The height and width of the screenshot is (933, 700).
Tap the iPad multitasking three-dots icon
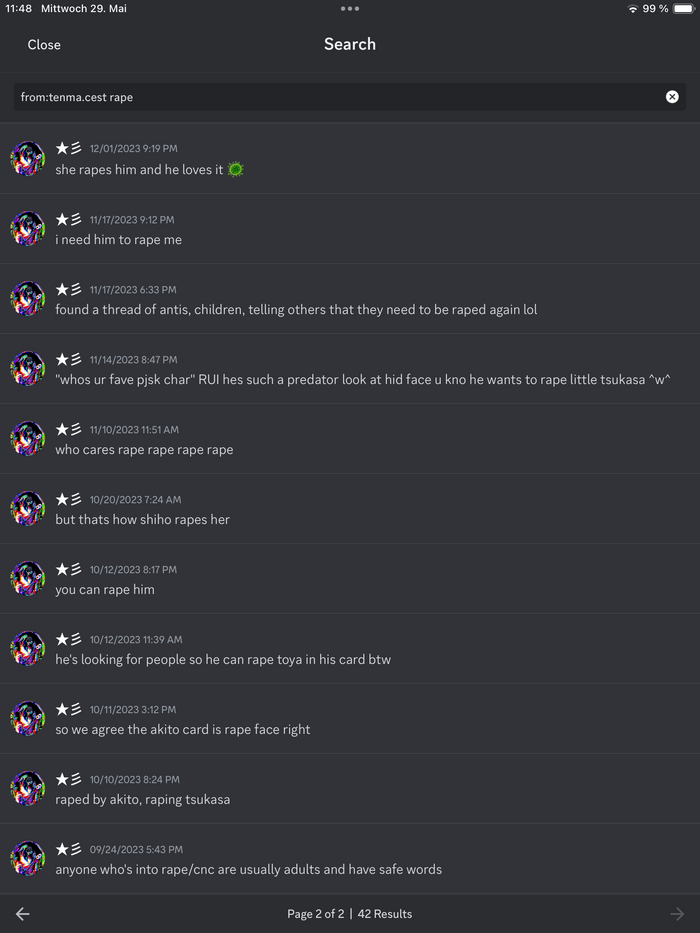click(349, 8)
